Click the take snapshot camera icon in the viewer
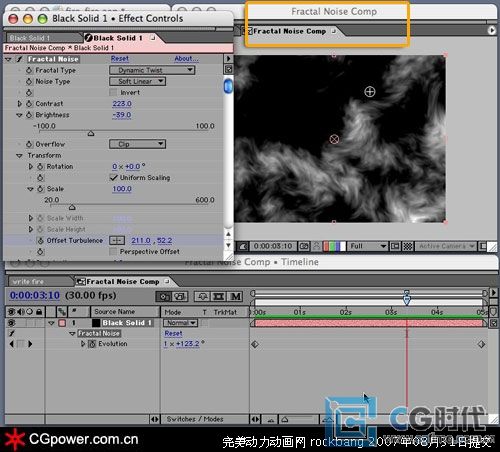This screenshot has height=452, width=500. pos(304,246)
